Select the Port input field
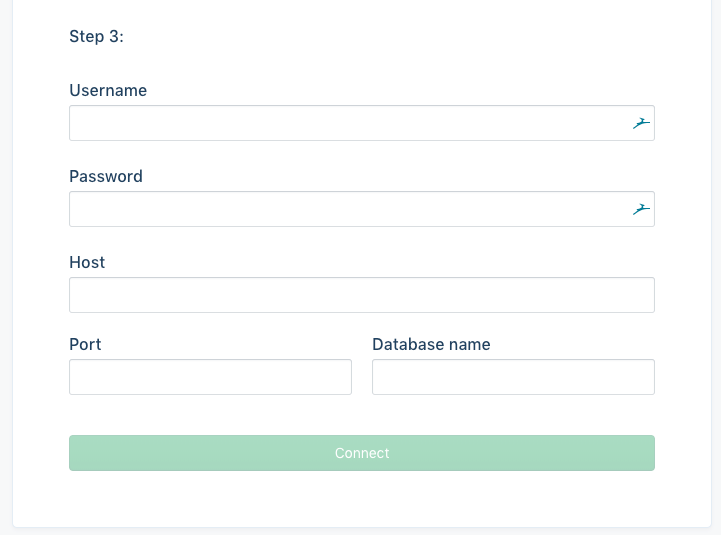Viewport: 721px width, 535px height. 210,377
